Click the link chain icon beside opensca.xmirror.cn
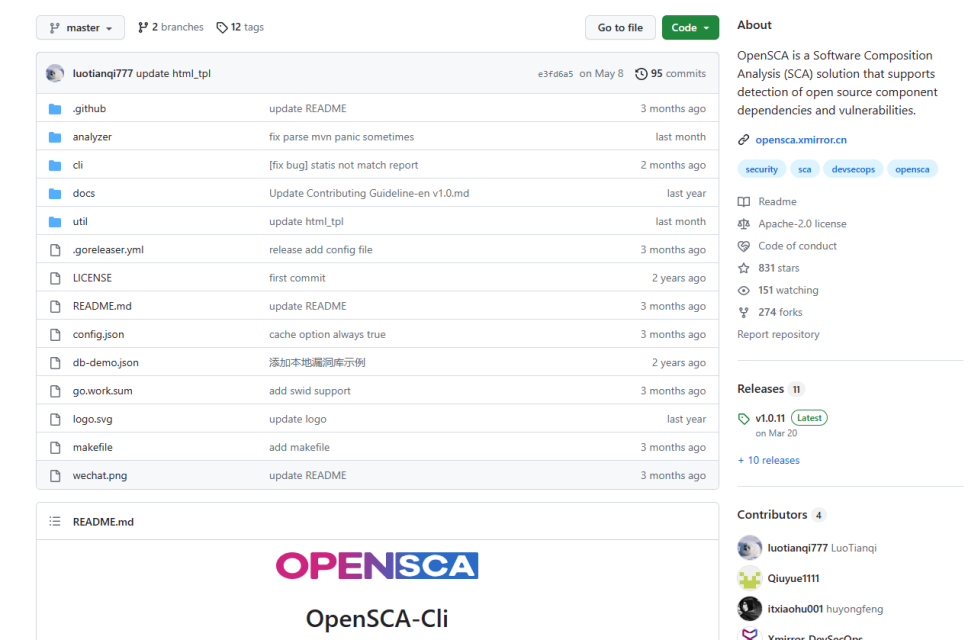 (743, 140)
